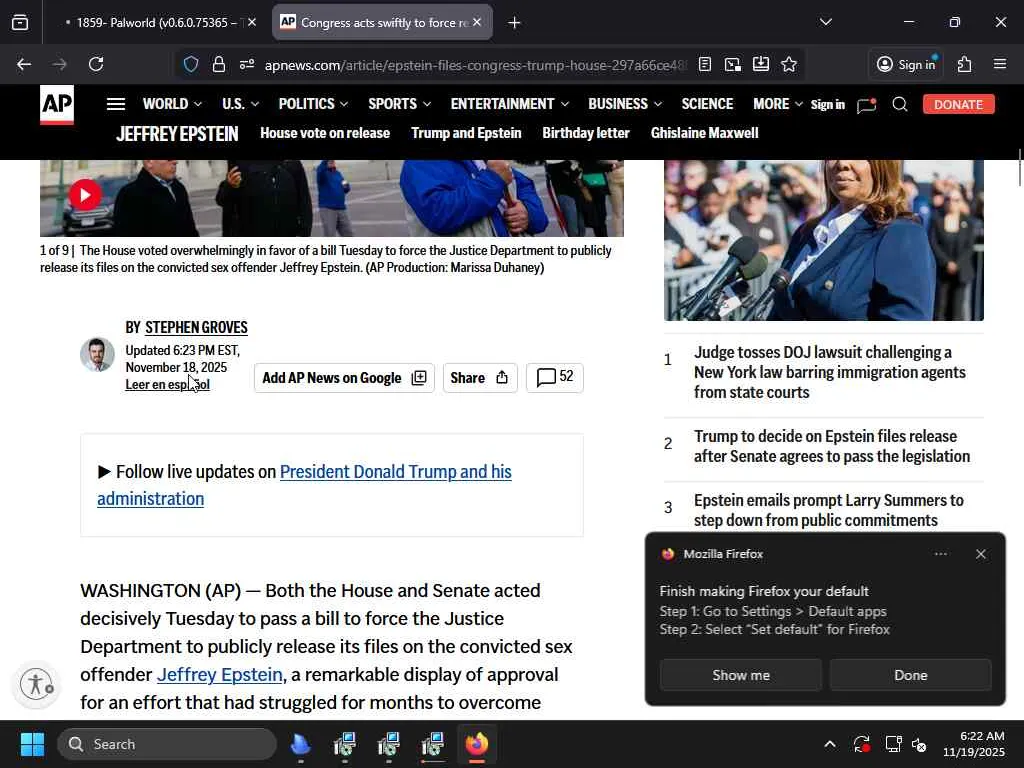Play the article video
1024x768 pixels.
[85, 195]
